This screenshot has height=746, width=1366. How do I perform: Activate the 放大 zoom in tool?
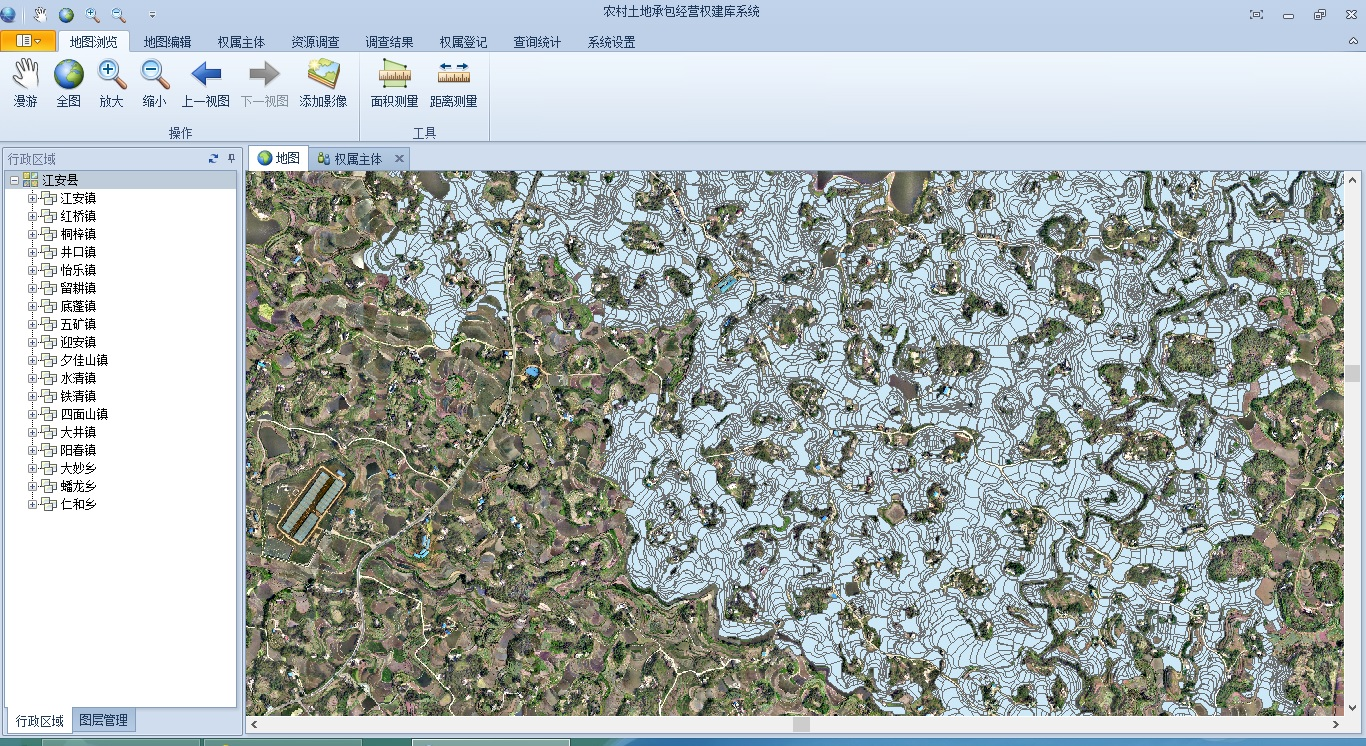tap(111, 83)
